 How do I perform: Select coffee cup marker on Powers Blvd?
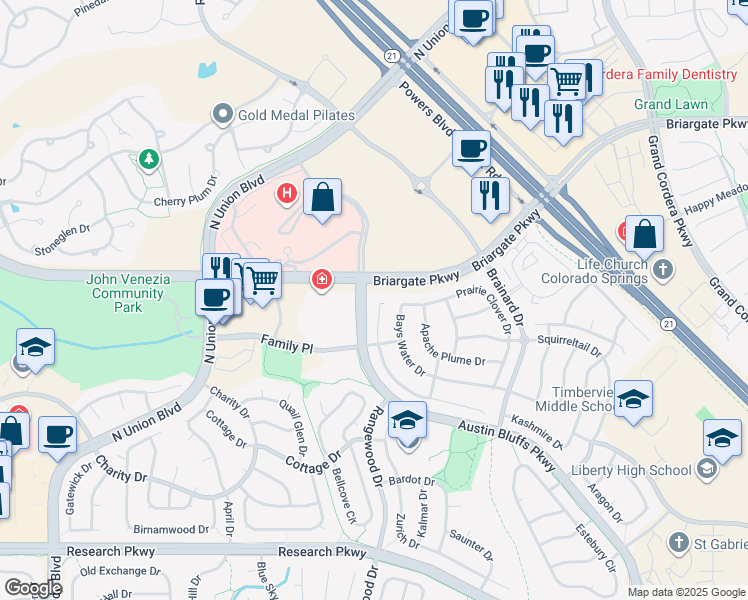471,153
